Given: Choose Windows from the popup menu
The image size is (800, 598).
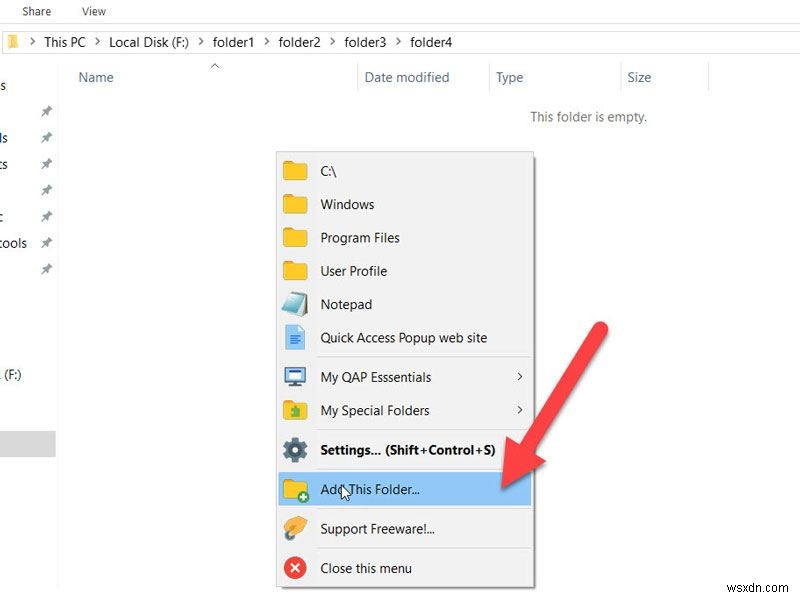Looking at the screenshot, I should pos(405,205).
